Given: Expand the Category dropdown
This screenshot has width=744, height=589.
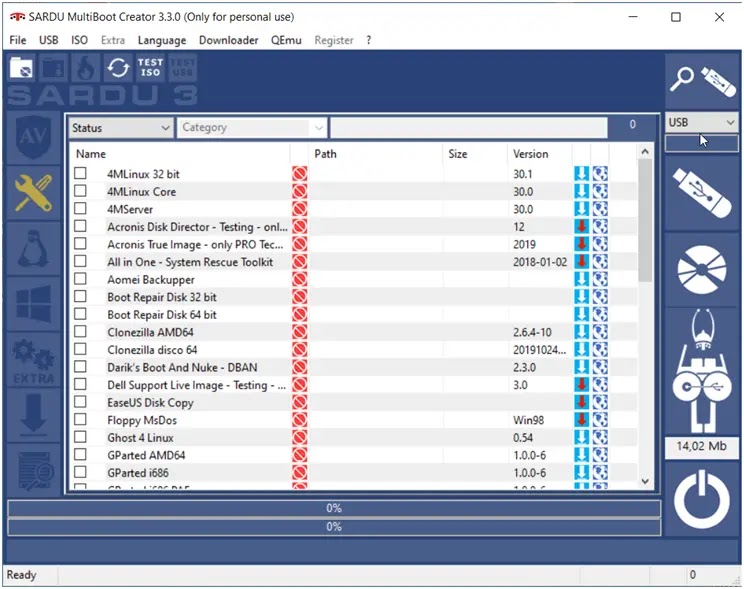Looking at the screenshot, I should (251, 128).
